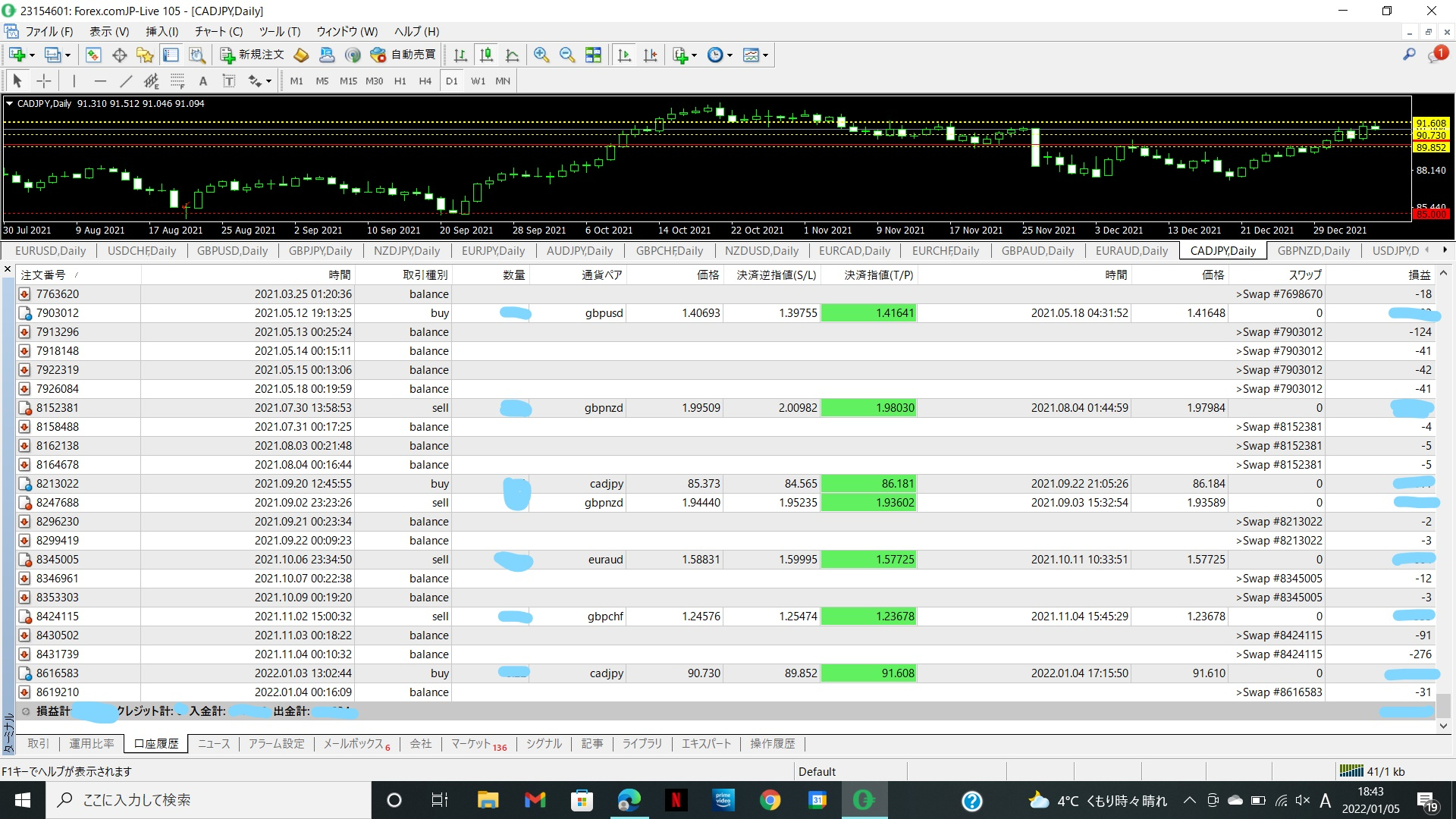Select the Fibonacci retracement tool

[x=177, y=81]
